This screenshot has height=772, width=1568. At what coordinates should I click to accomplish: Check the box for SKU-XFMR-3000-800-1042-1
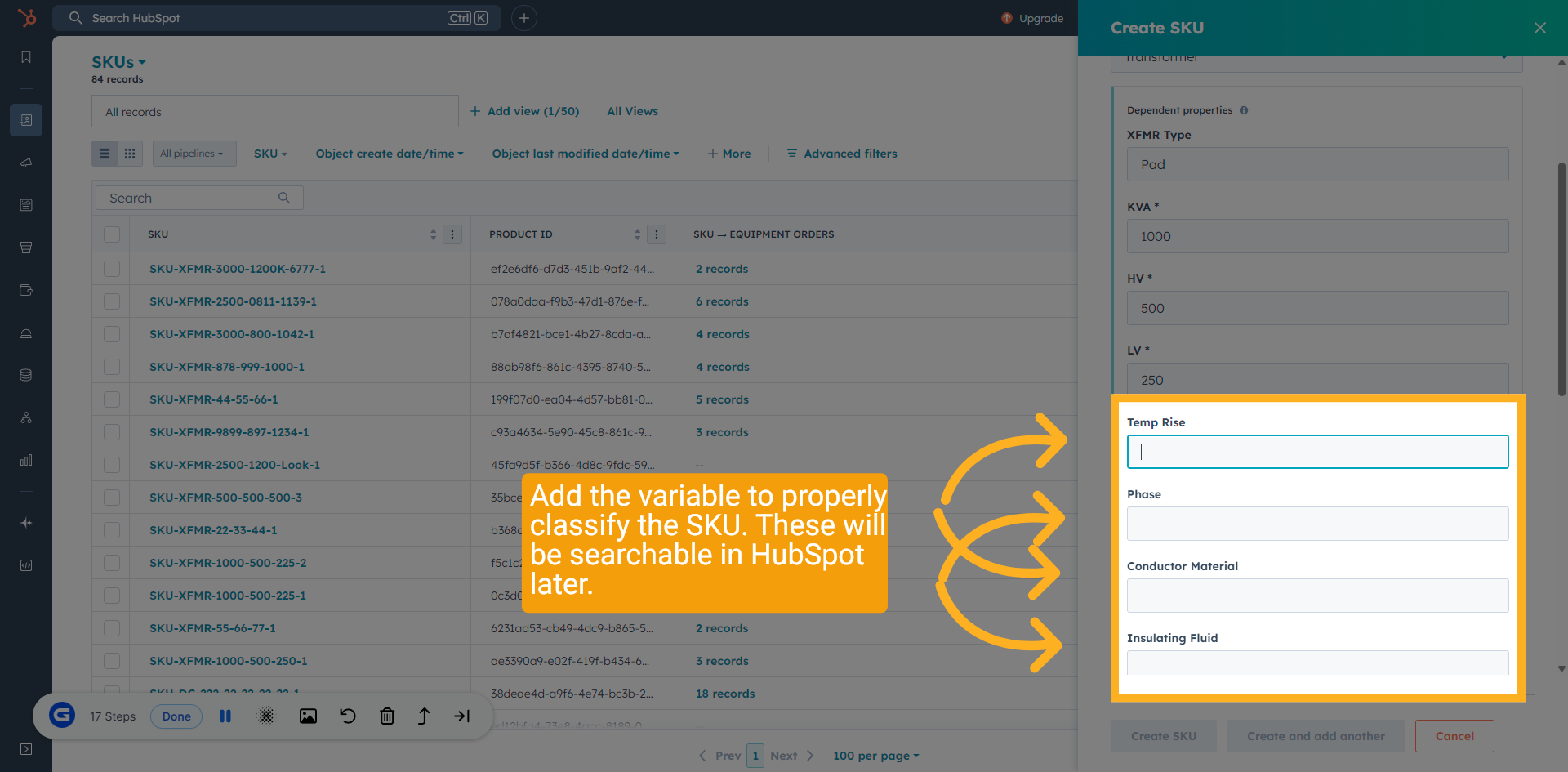click(x=112, y=334)
